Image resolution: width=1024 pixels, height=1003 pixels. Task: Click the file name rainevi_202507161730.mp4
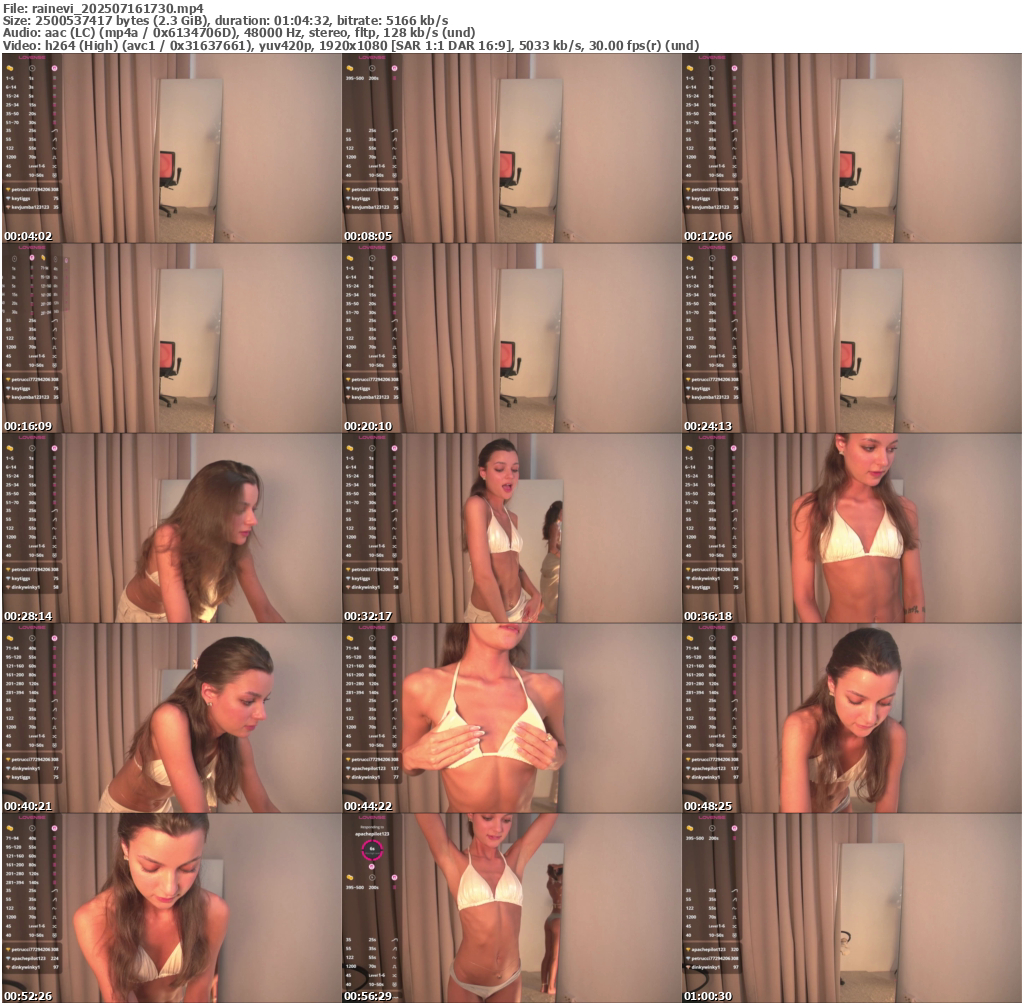pyautogui.click(x=118, y=8)
